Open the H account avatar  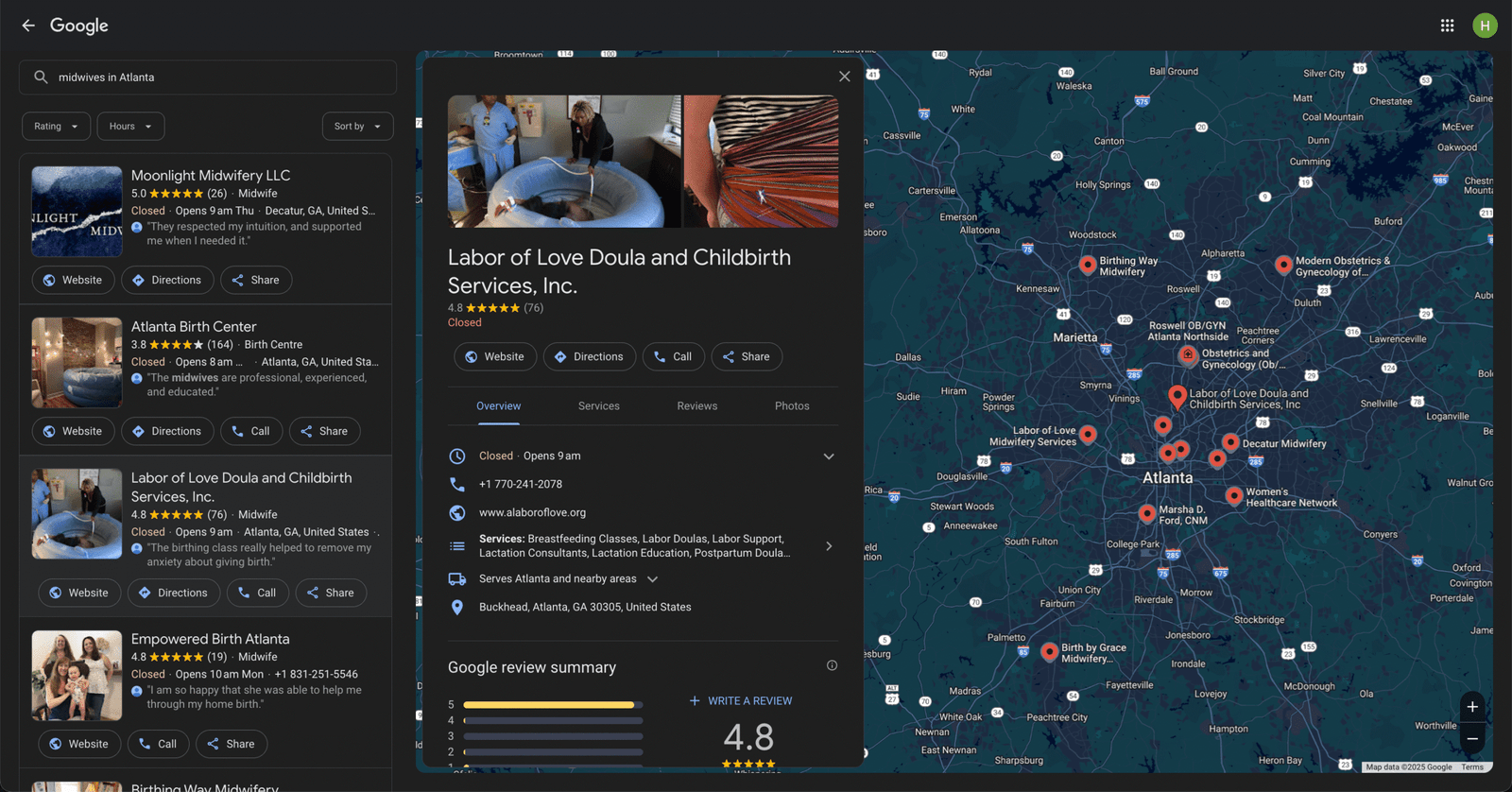point(1485,26)
